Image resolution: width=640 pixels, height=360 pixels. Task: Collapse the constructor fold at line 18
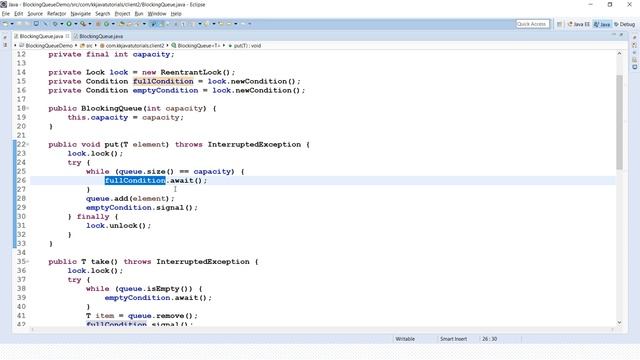pyautogui.click(x=28, y=108)
